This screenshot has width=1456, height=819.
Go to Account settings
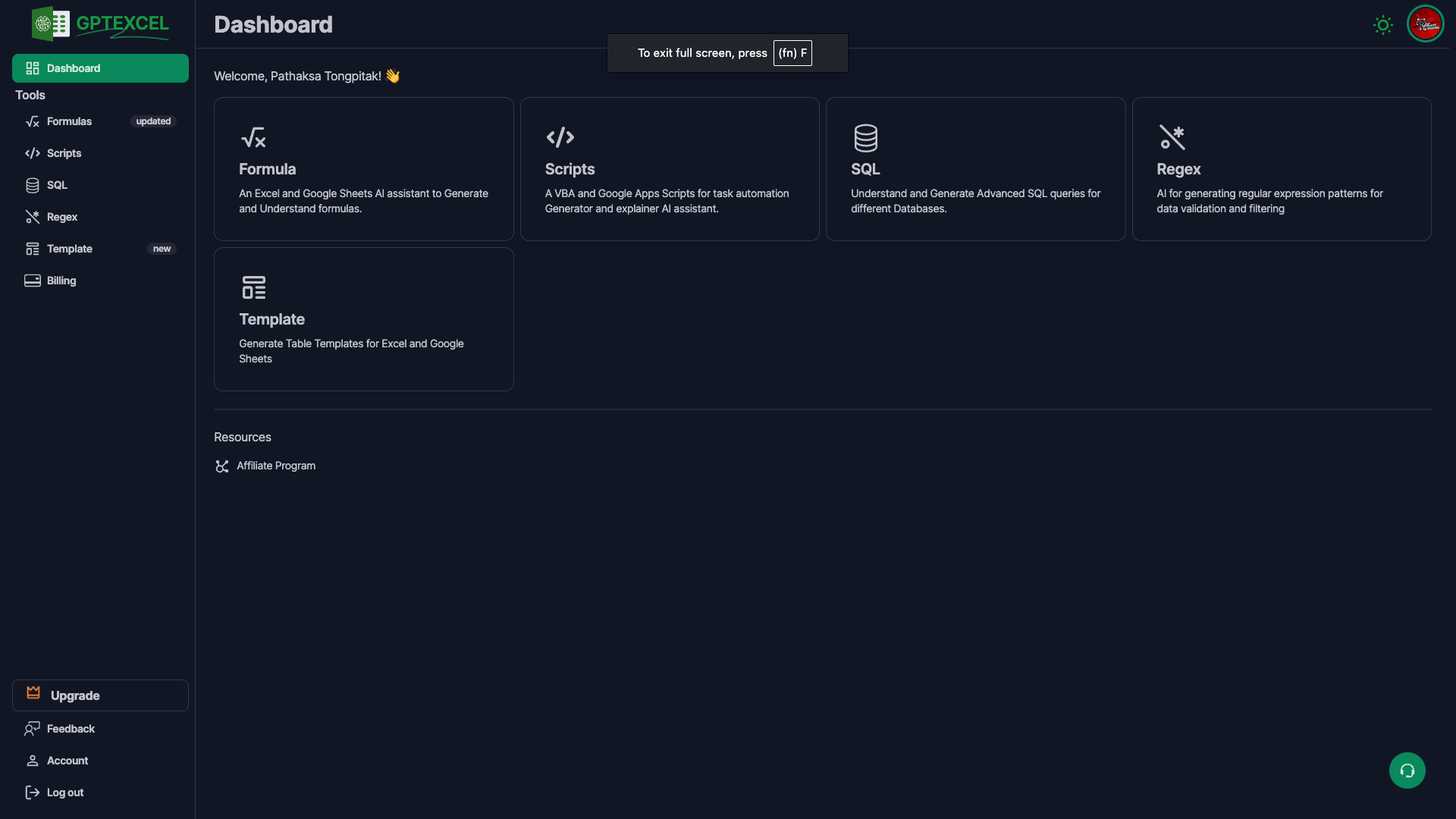67,761
